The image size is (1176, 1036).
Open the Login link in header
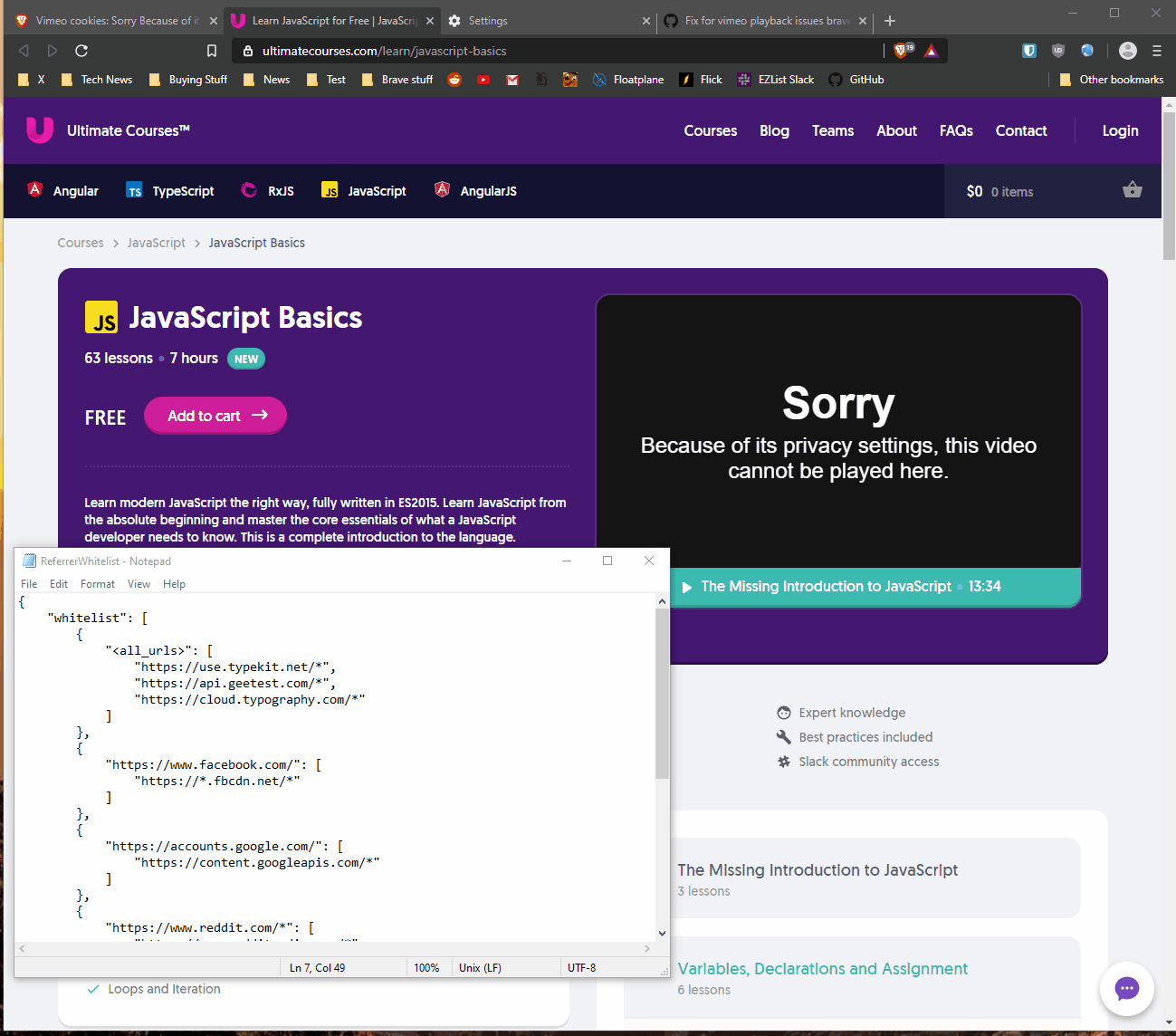pos(1120,130)
